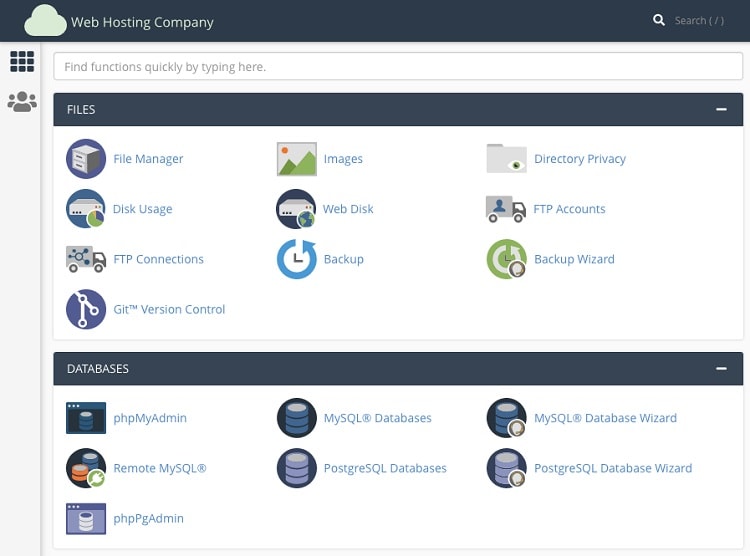
Task: Open the phpPgAdmin icon
Action: (x=86, y=518)
